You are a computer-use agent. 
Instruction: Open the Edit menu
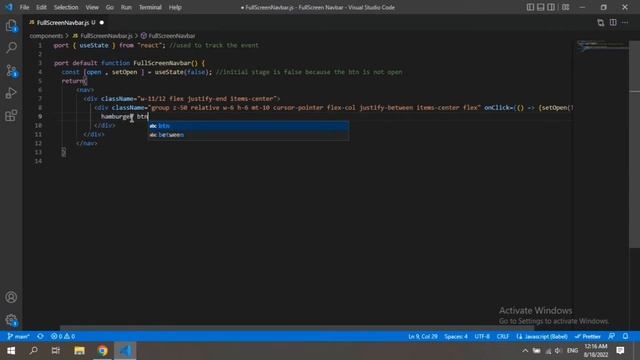[41, 7]
